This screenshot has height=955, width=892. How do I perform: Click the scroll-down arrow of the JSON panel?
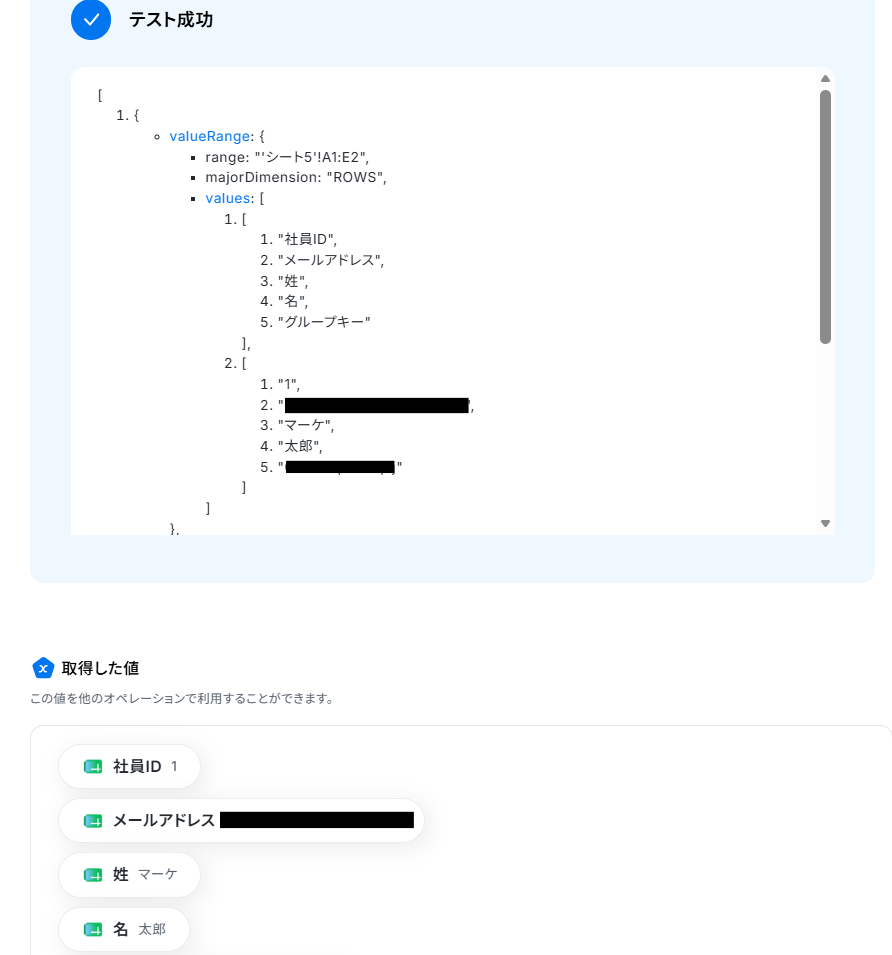(826, 523)
